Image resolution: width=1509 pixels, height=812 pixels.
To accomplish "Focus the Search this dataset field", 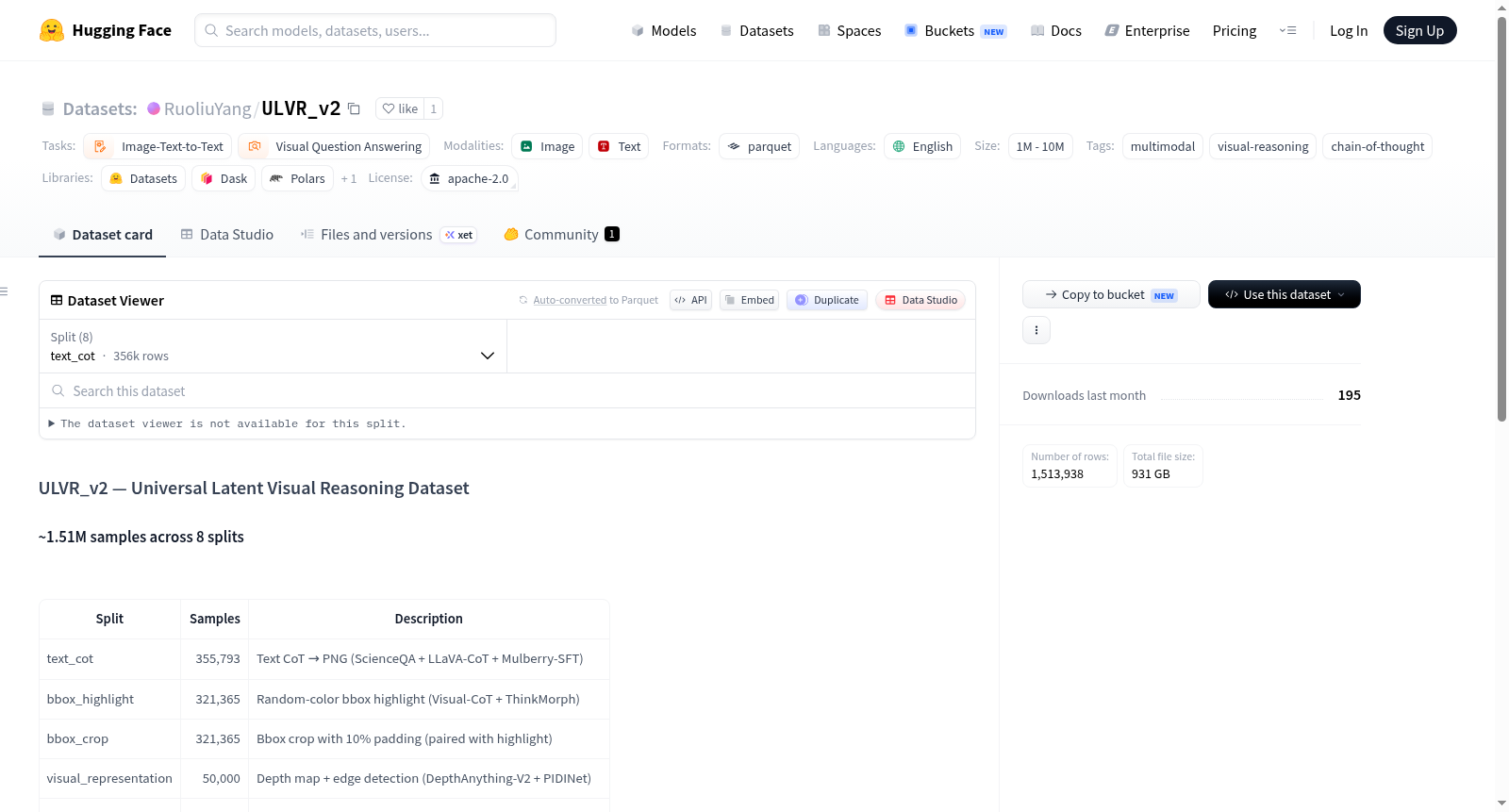I will [507, 390].
